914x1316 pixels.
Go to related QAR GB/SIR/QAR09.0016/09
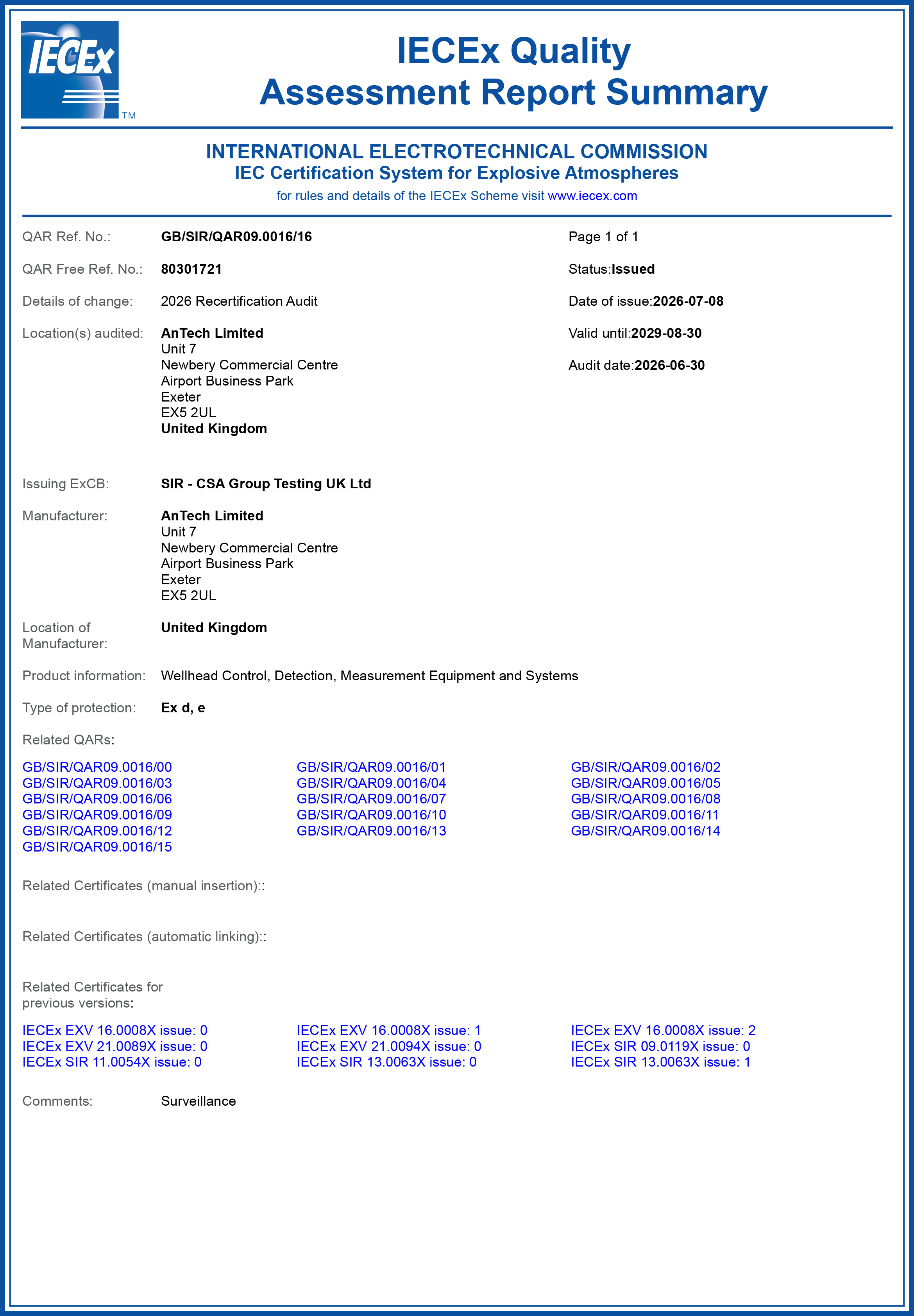coord(97,815)
